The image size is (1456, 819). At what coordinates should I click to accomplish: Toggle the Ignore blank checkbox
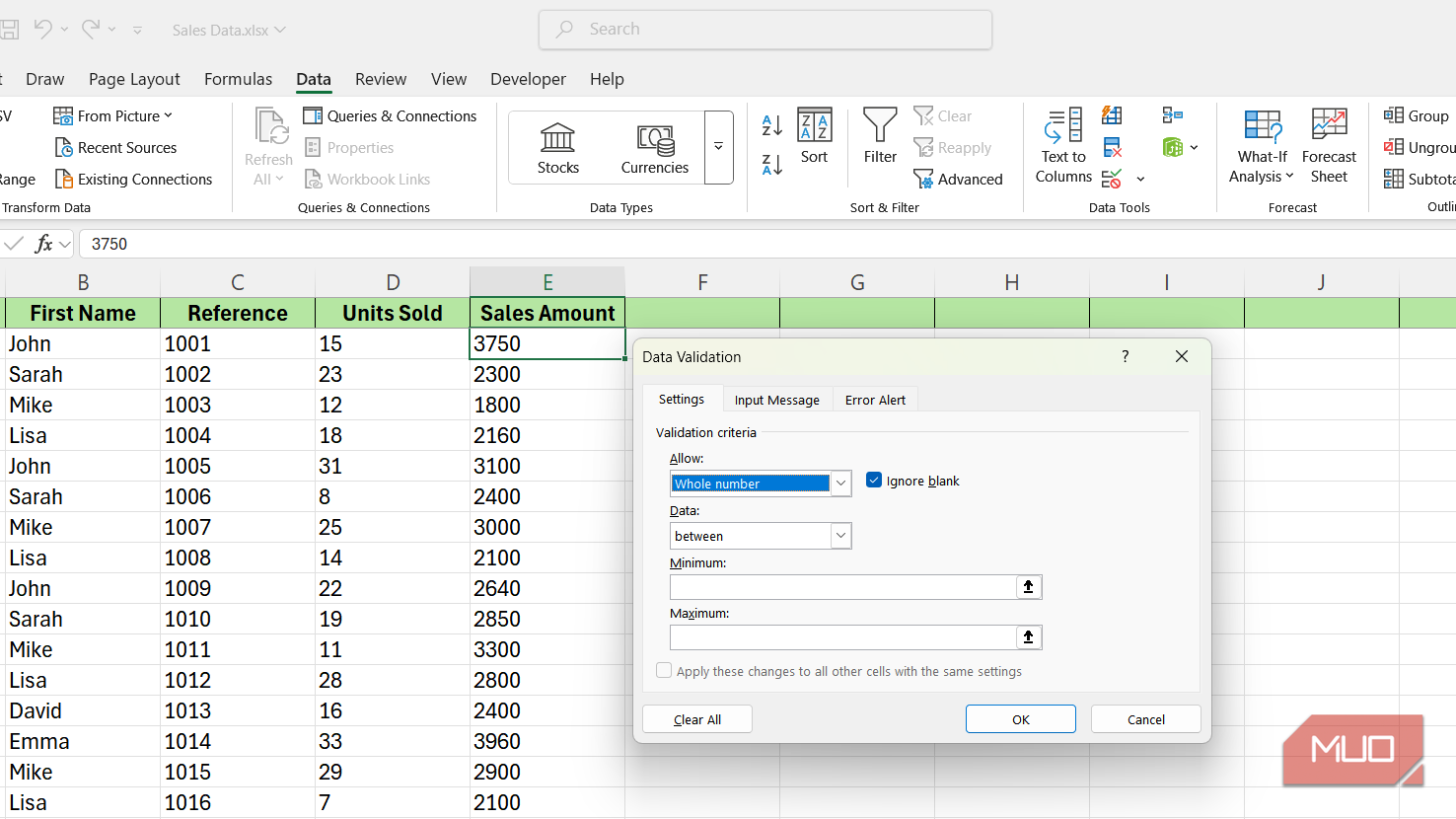[x=874, y=481]
